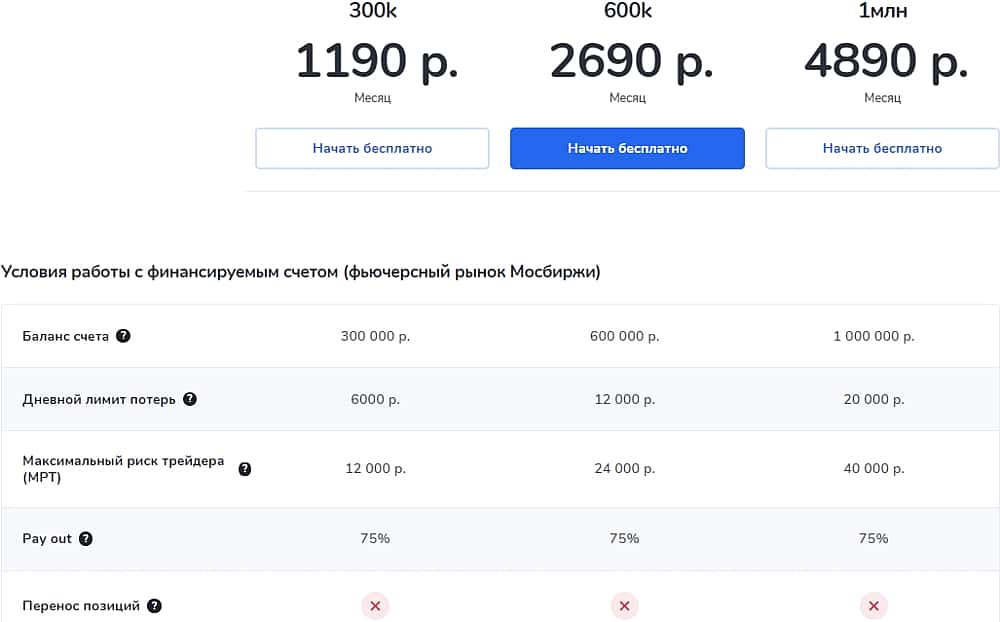Click red cross under 1млн plan column
Image resolution: width=1000 pixels, height=622 pixels.
(873, 606)
